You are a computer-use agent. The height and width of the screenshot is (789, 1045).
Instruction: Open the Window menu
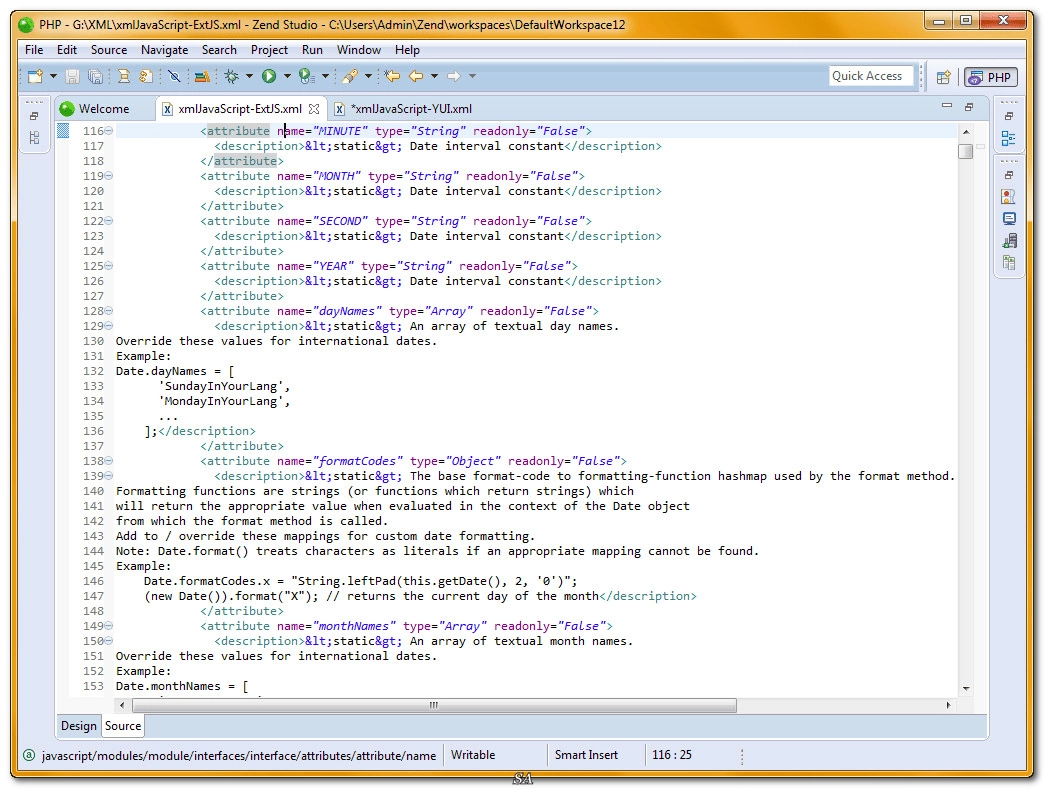pos(359,50)
